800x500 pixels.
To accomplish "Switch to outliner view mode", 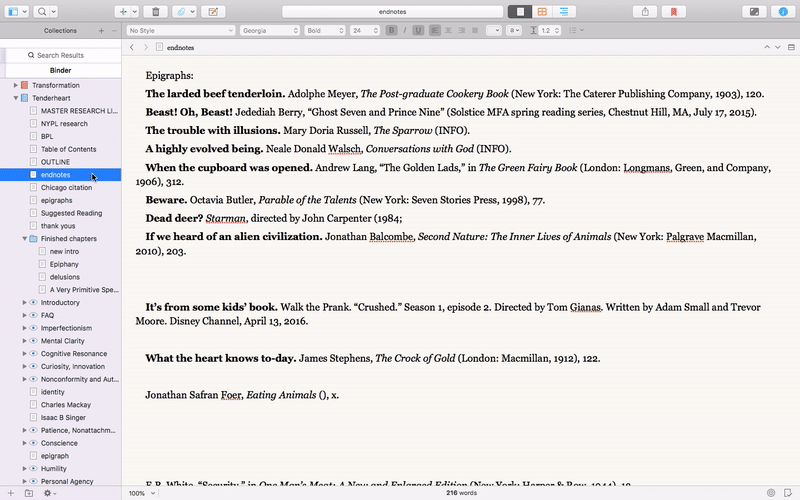I will click(x=564, y=11).
